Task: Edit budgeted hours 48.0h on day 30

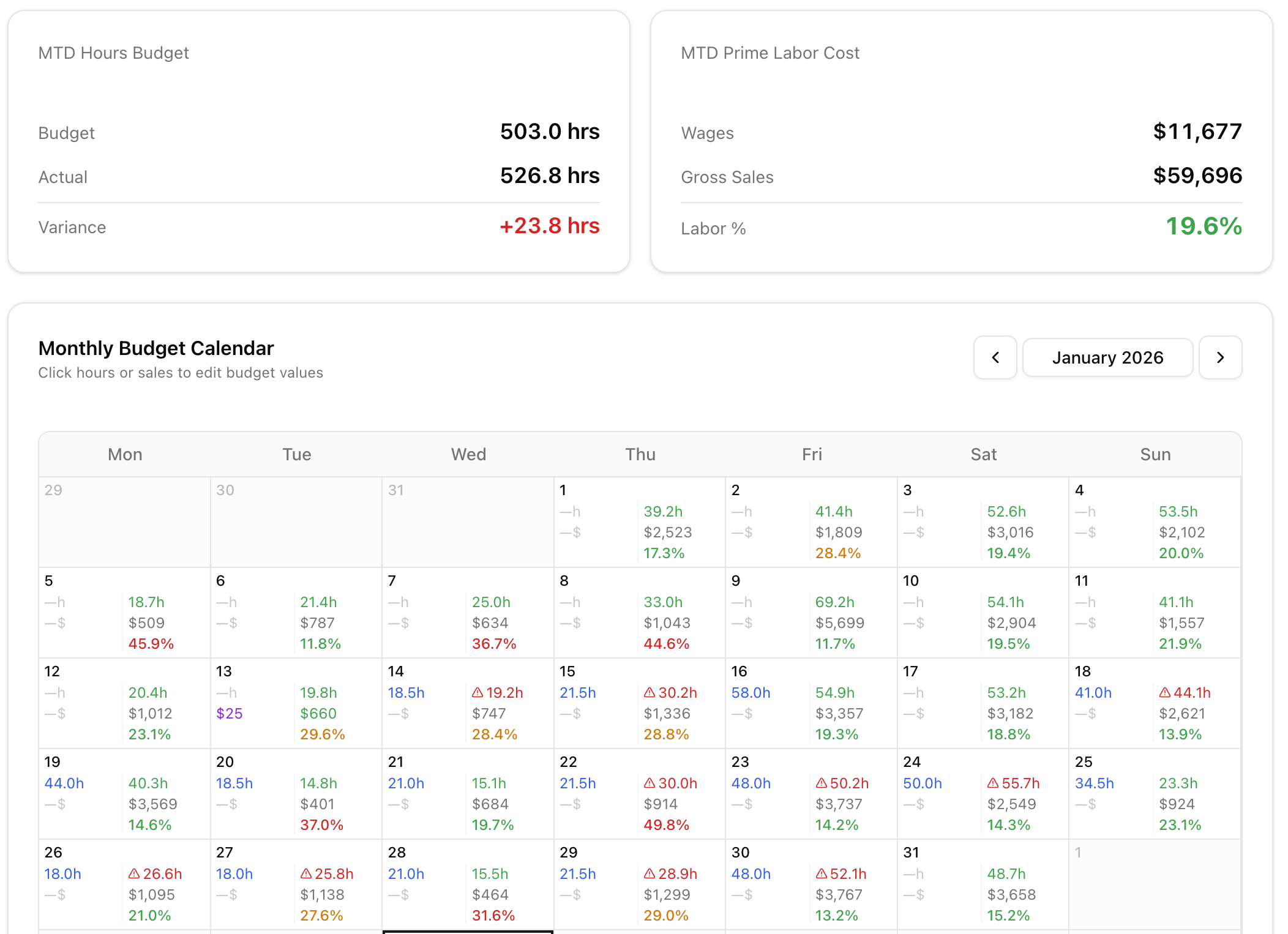Action: pos(751,873)
